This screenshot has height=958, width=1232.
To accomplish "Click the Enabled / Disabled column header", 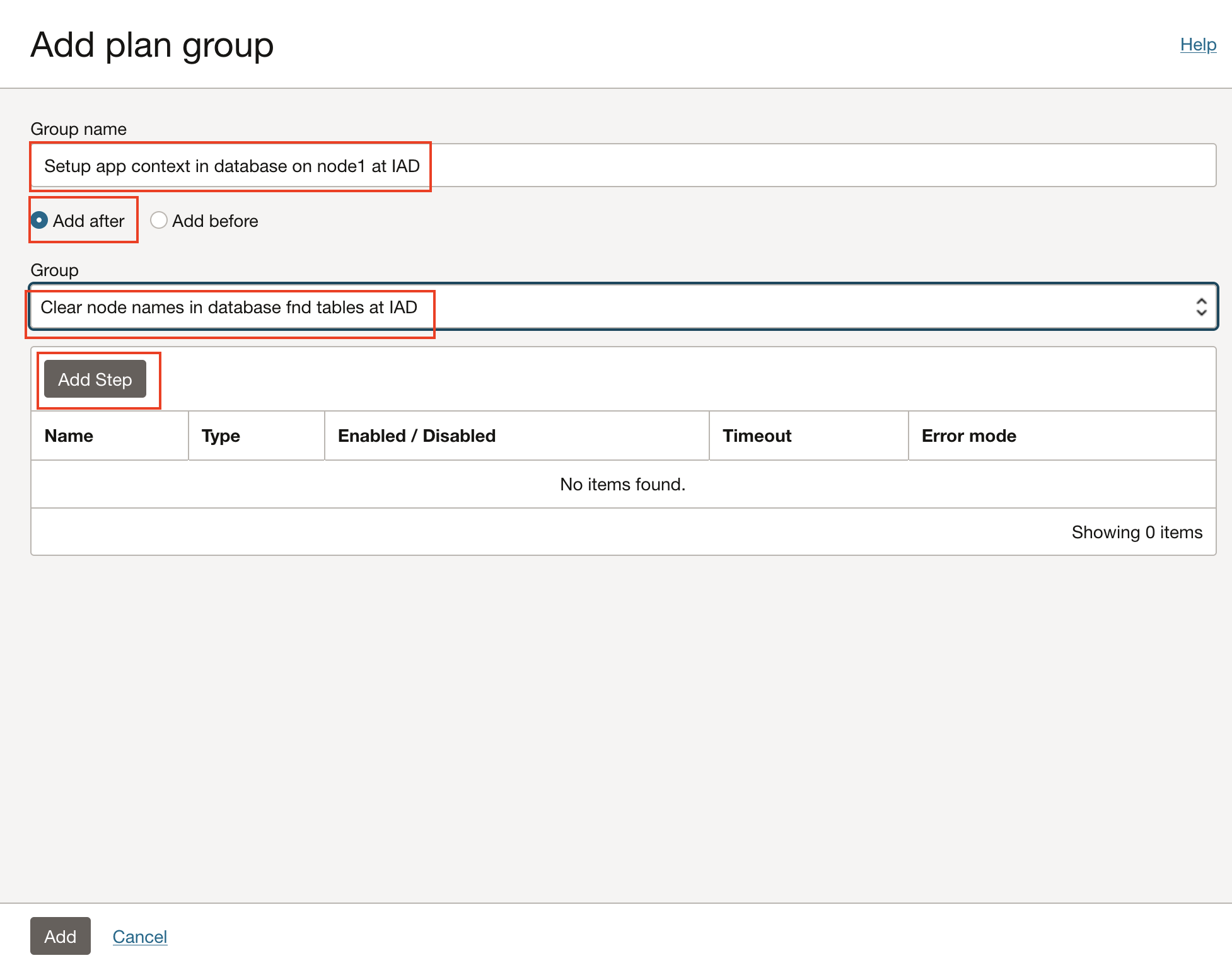I will [417, 436].
